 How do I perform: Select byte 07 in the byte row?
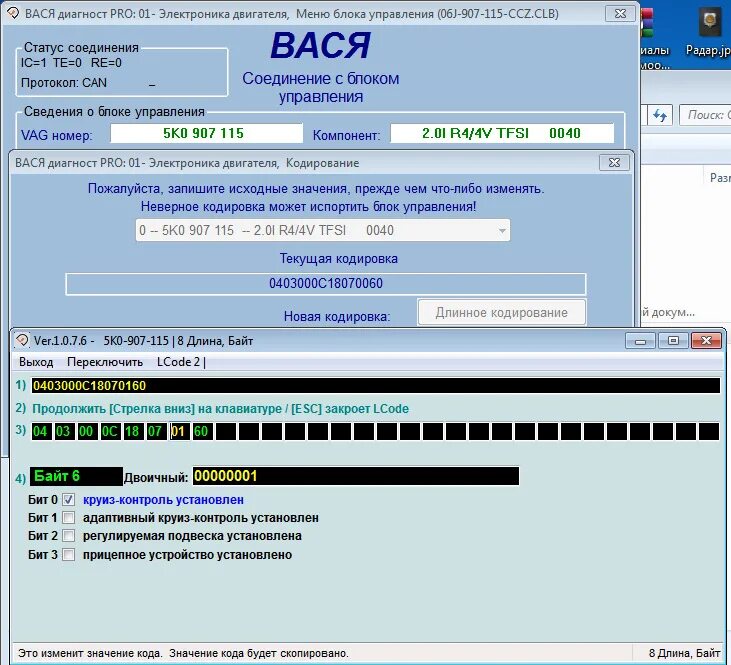click(x=156, y=431)
